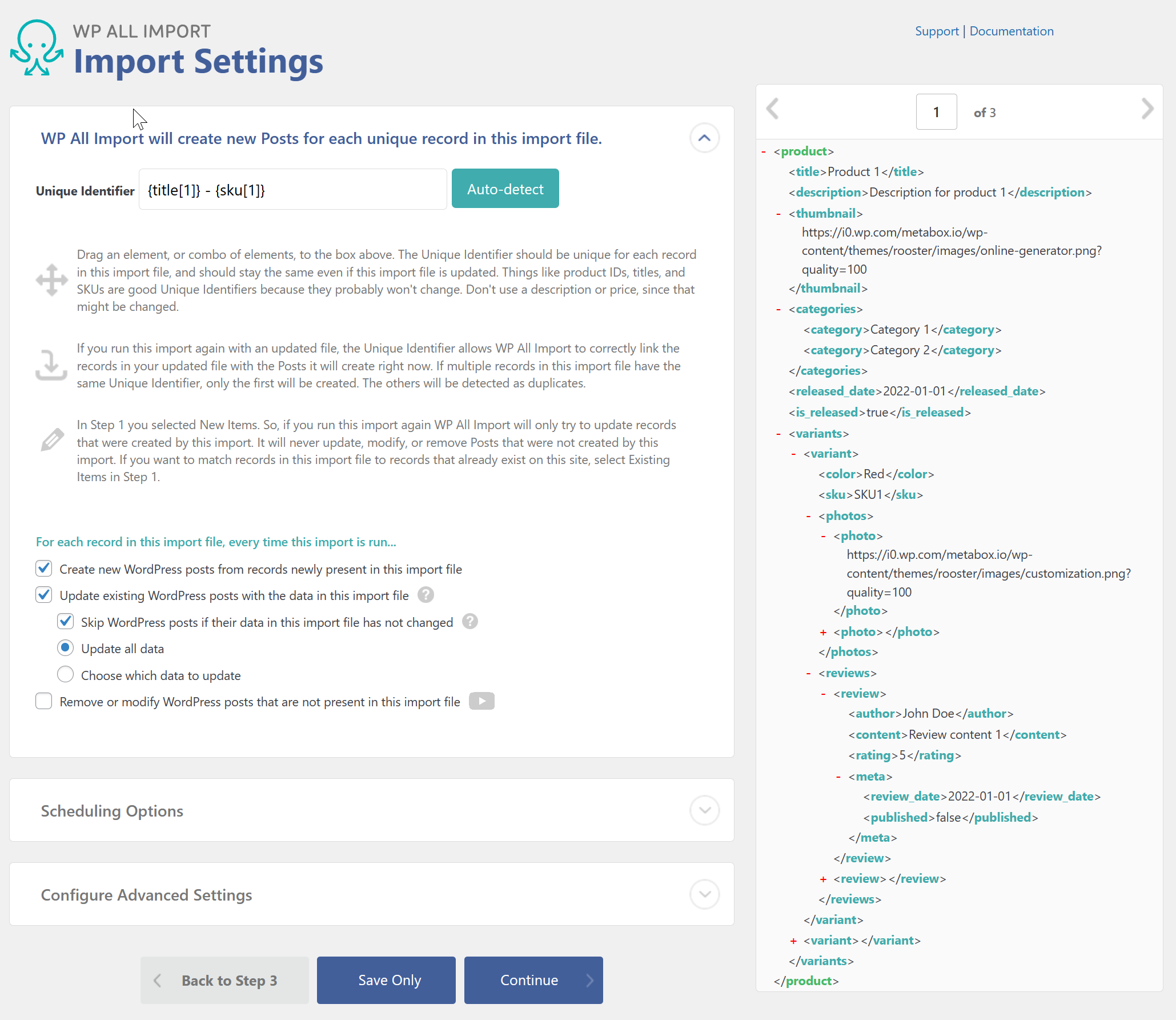Screen dimensions: 1176x1020
Task: Collapse the categories XML node
Action: (x=778, y=309)
